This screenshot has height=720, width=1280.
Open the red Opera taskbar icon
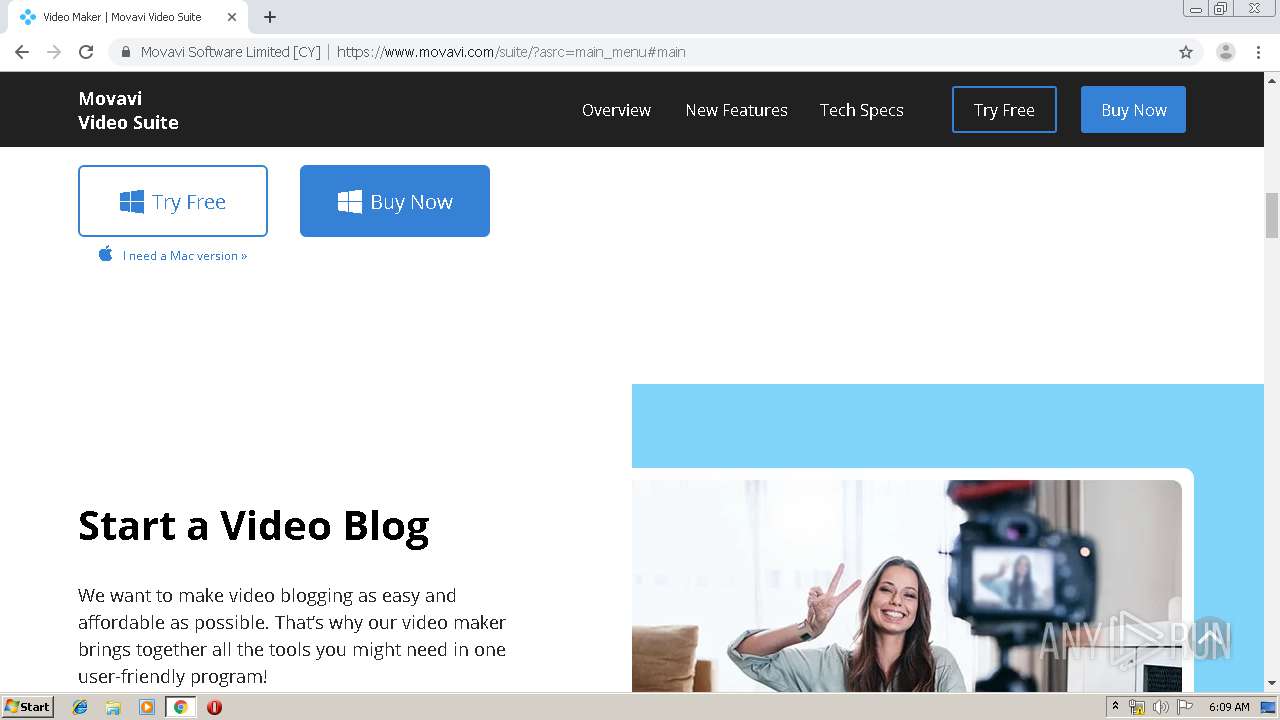tap(214, 707)
